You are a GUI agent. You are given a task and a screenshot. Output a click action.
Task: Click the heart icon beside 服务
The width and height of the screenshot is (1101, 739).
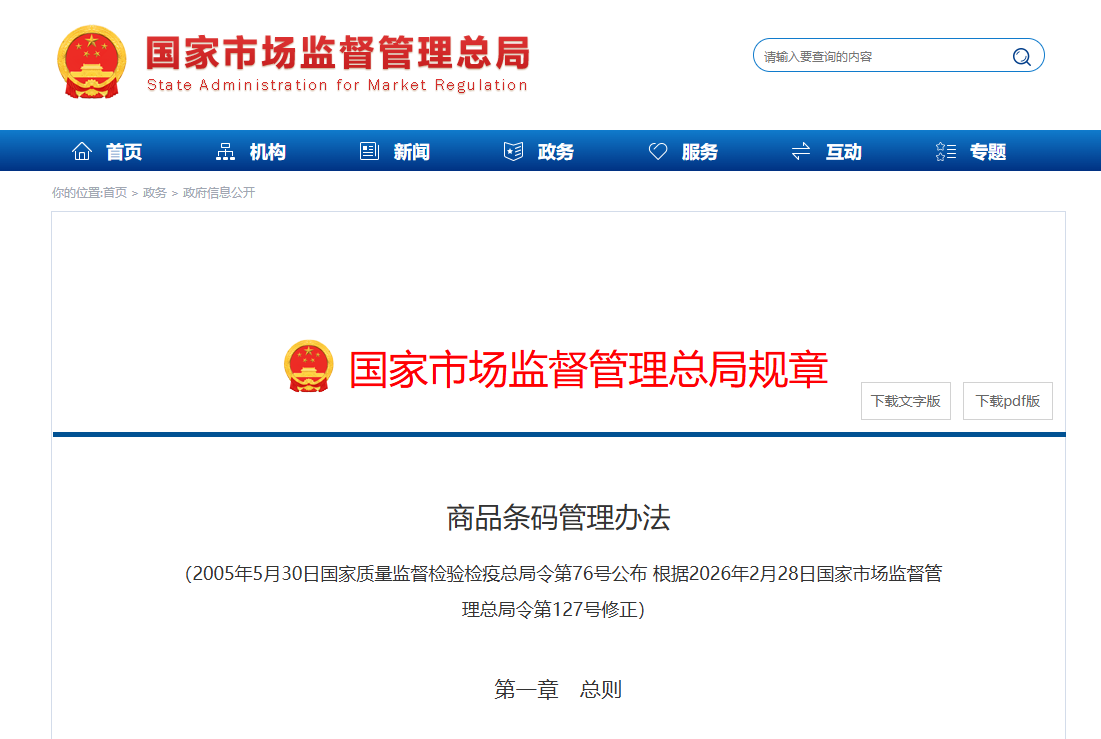[658, 151]
